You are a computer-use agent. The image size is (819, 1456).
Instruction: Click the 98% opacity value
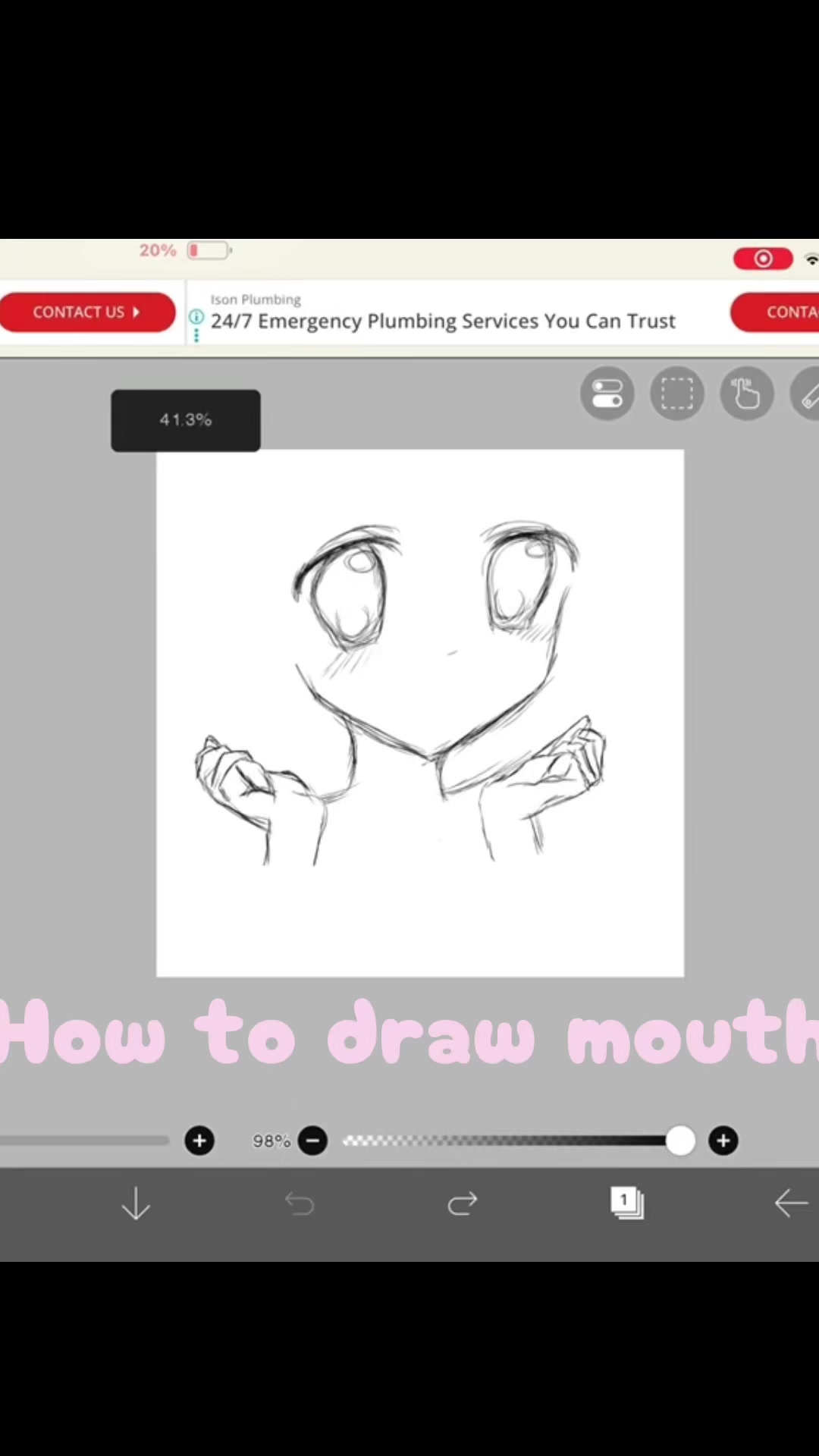(x=271, y=1141)
